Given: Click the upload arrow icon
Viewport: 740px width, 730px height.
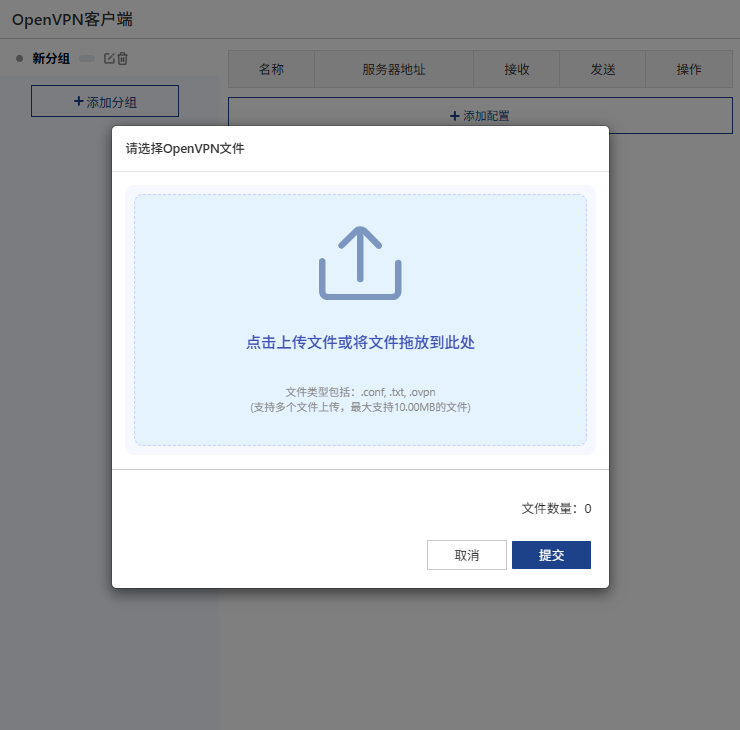Looking at the screenshot, I should [x=360, y=263].
